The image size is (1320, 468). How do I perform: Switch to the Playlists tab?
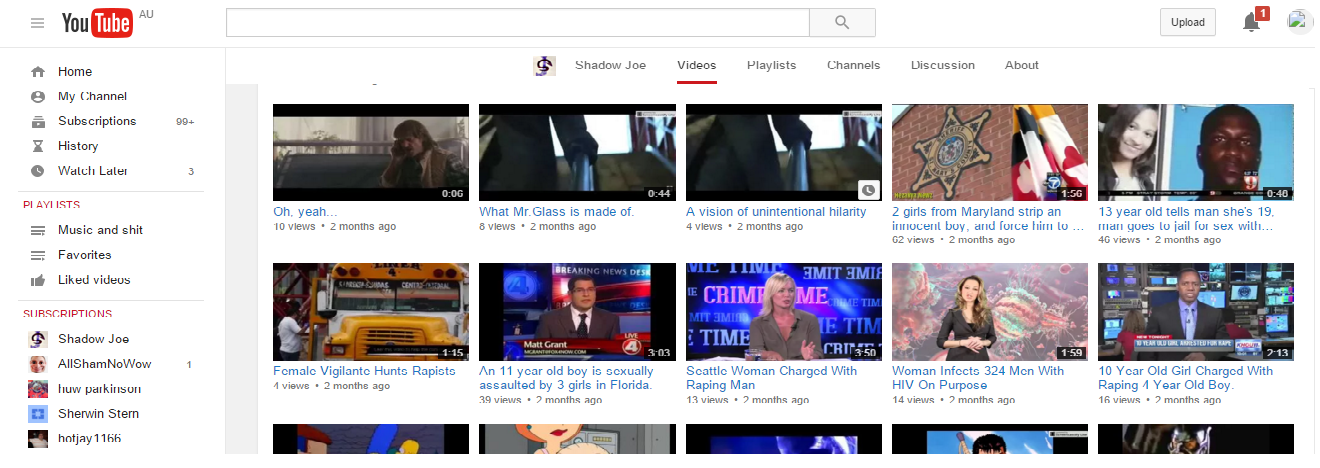pyautogui.click(x=771, y=65)
